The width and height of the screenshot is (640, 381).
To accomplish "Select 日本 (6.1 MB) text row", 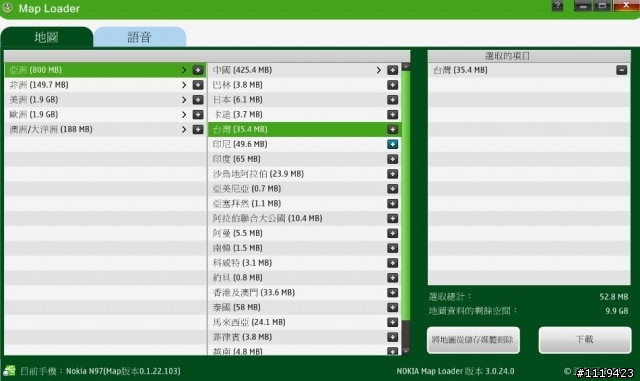I will (x=238, y=100).
